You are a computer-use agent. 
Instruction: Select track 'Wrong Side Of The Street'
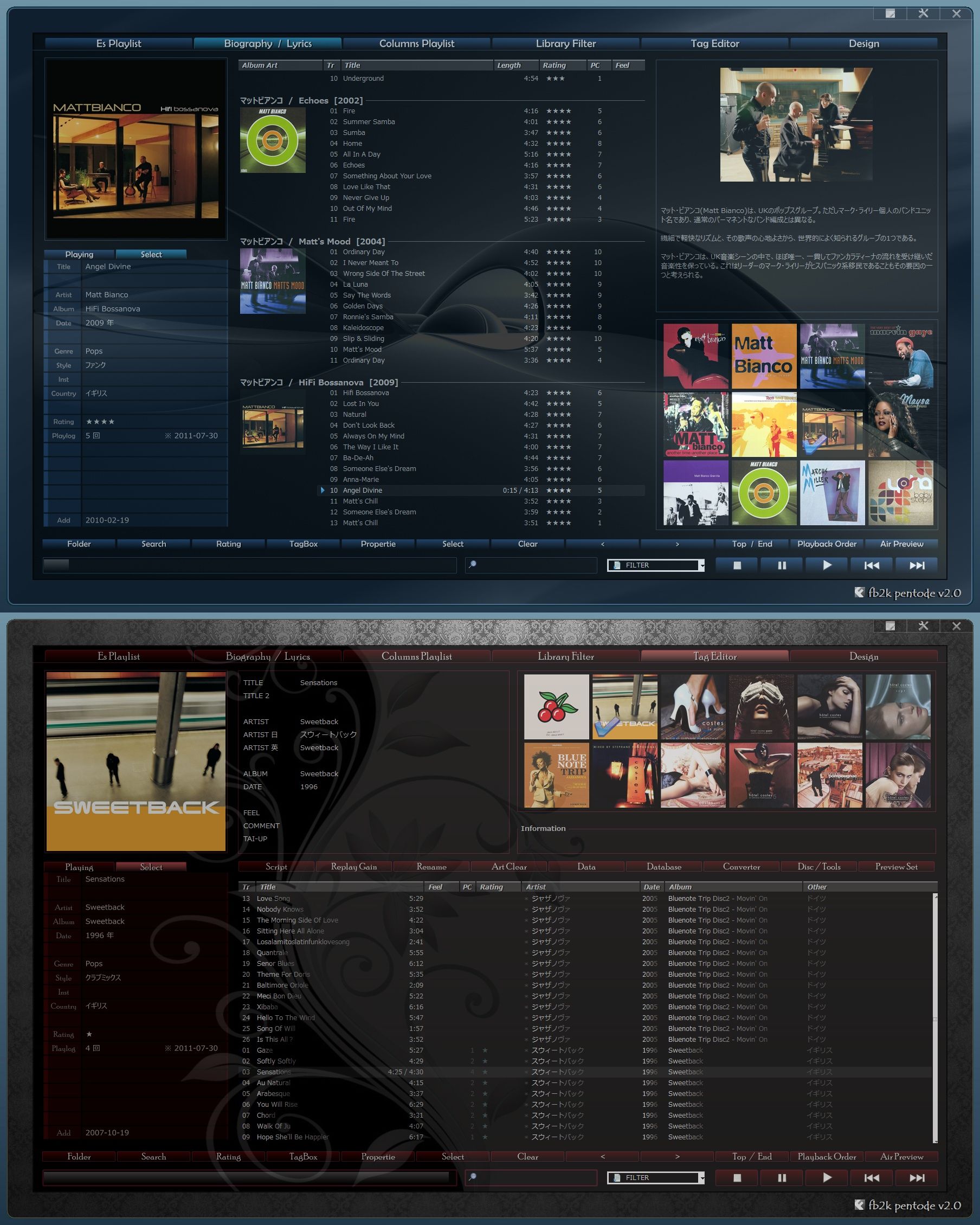(481, 273)
